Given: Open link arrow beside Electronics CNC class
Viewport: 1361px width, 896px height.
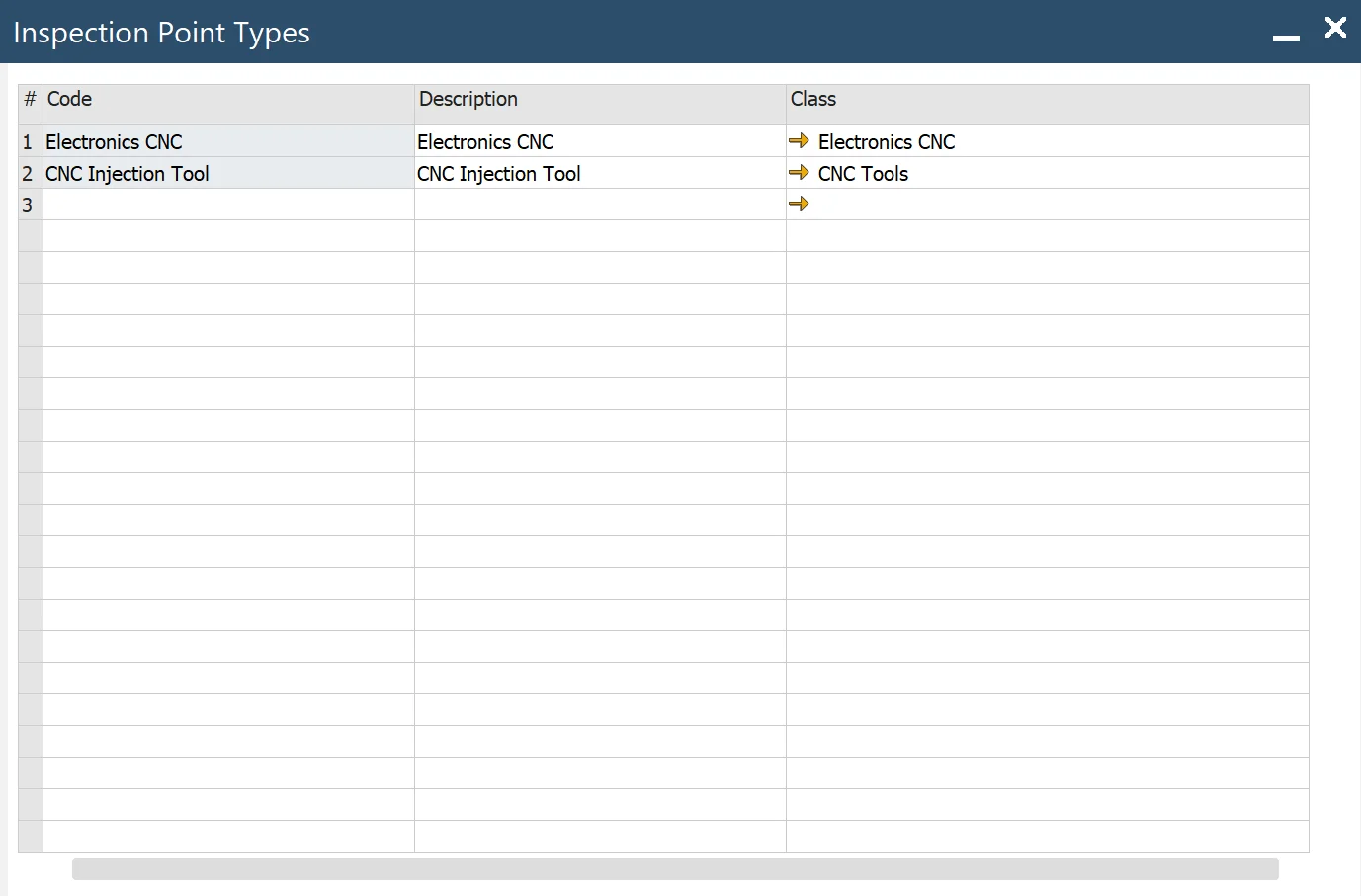Looking at the screenshot, I should click(x=799, y=141).
